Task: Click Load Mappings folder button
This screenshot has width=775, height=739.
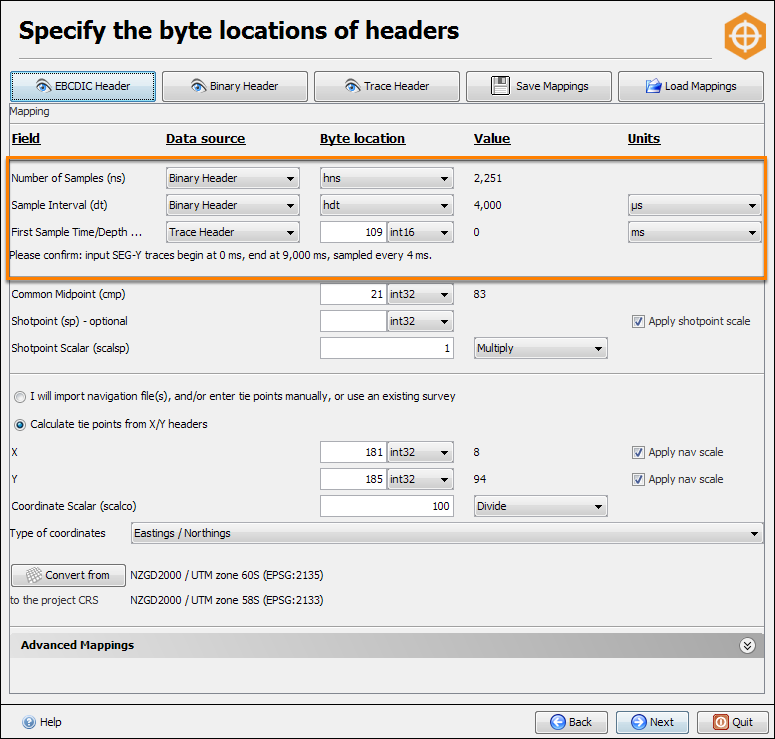Action: (691, 87)
